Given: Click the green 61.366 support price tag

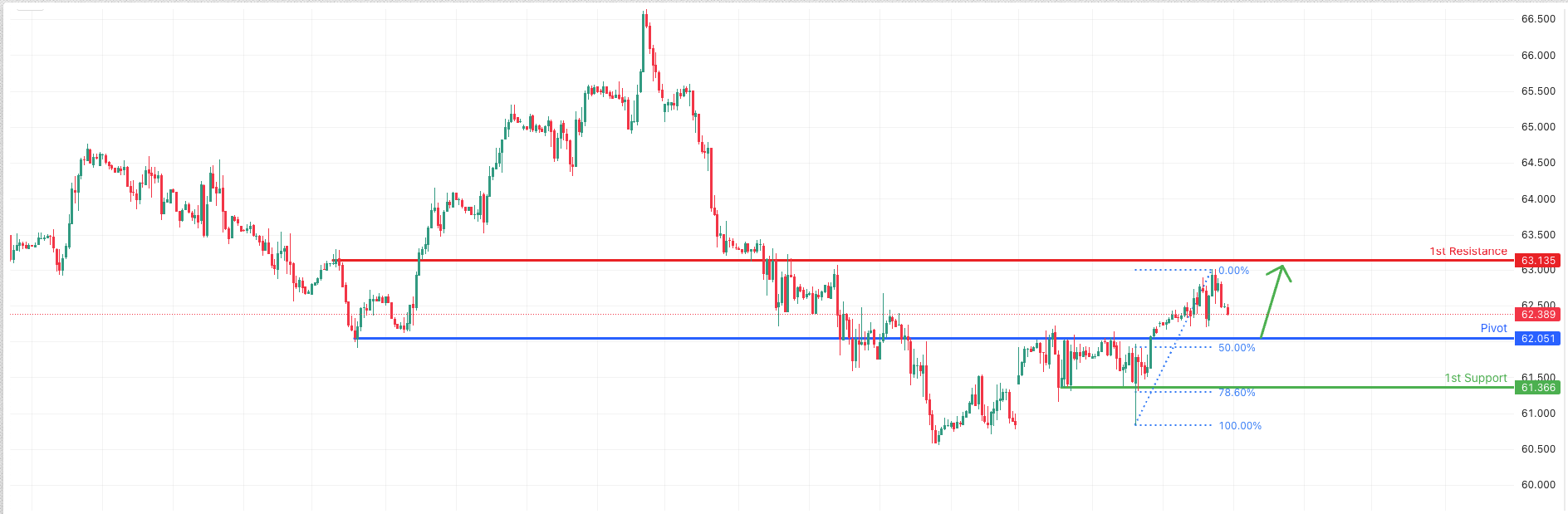Looking at the screenshot, I should (x=1537, y=388).
